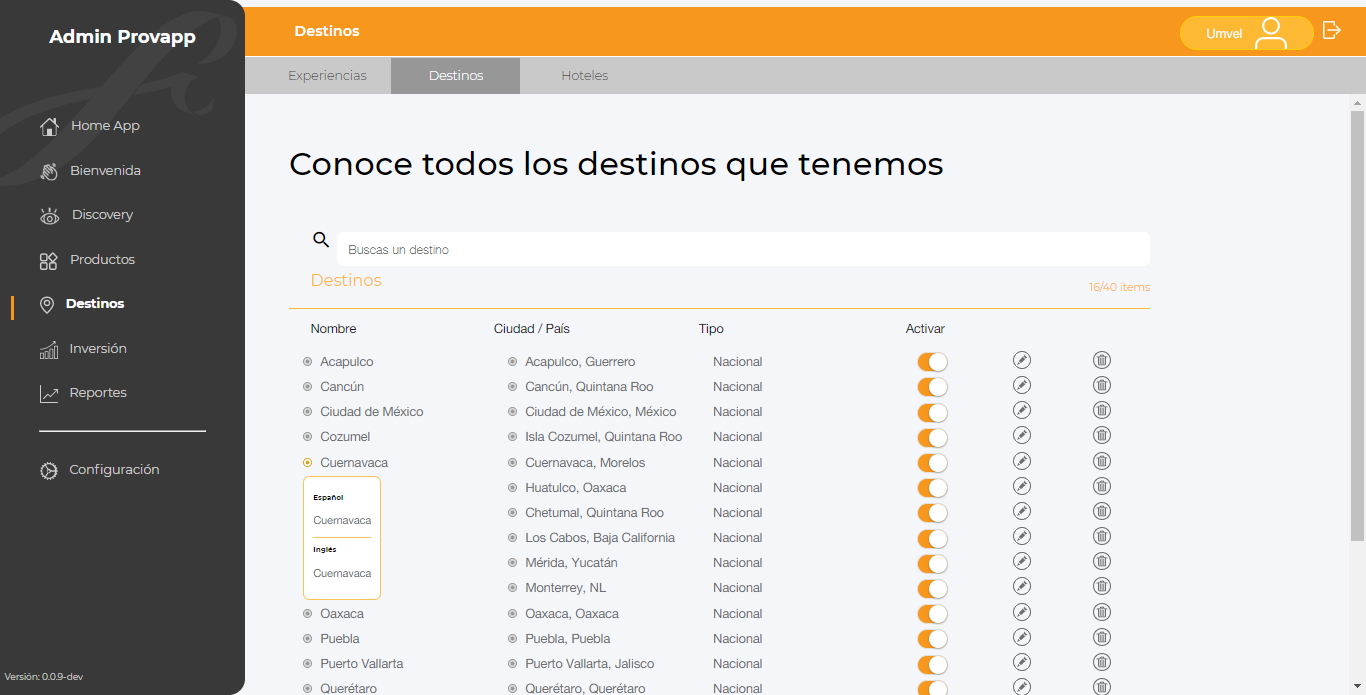Expand the Acapulco, Guerrero city bullet
The height and width of the screenshot is (695, 1366).
(513, 362)
